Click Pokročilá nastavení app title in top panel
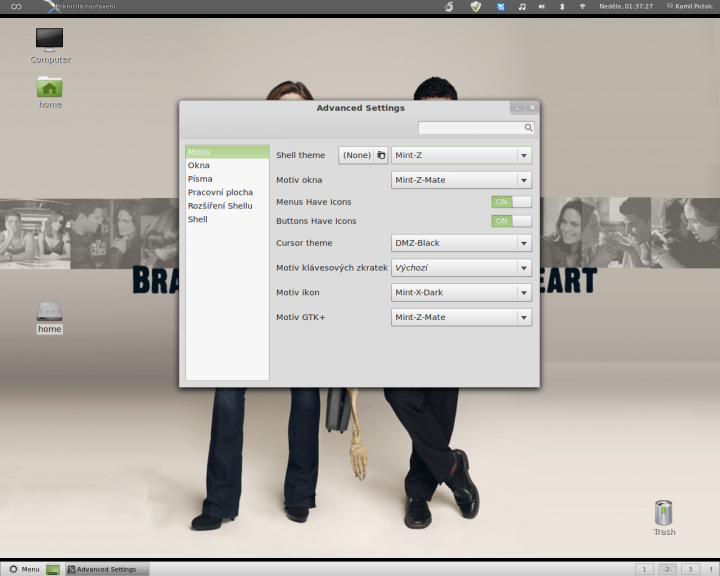 coord(85,6)
